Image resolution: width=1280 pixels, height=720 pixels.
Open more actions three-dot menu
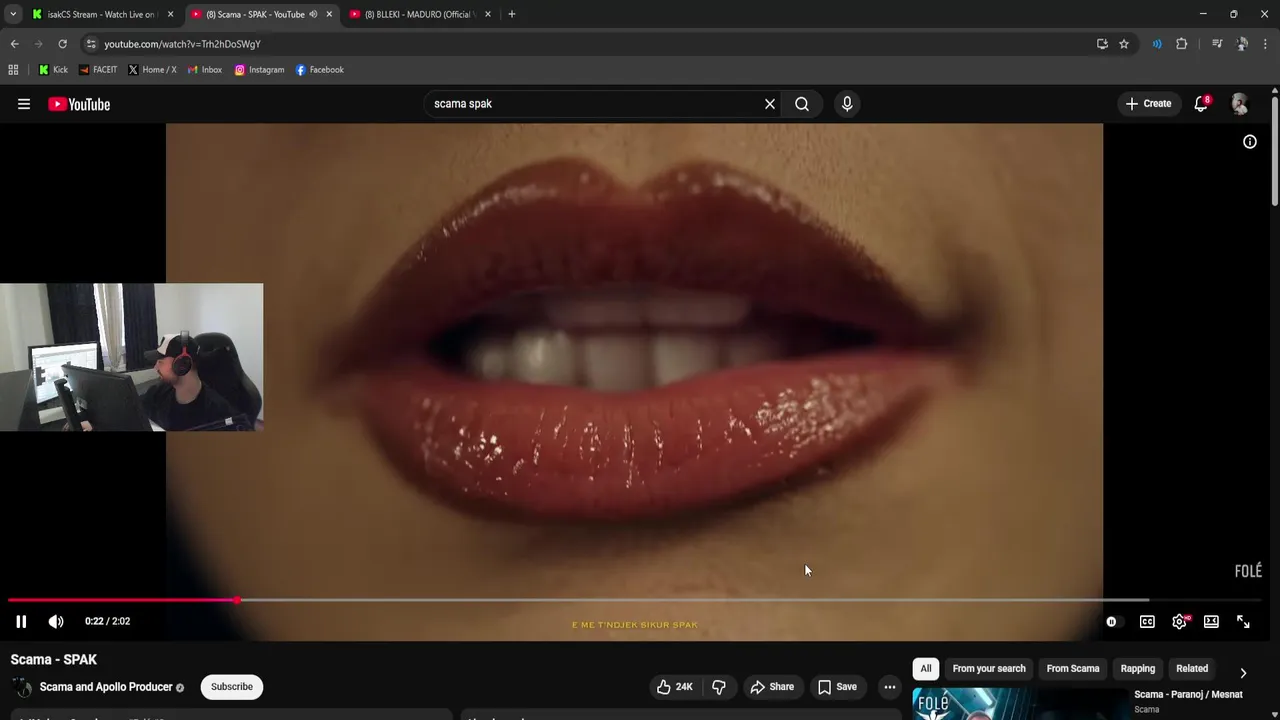point(889,687)
